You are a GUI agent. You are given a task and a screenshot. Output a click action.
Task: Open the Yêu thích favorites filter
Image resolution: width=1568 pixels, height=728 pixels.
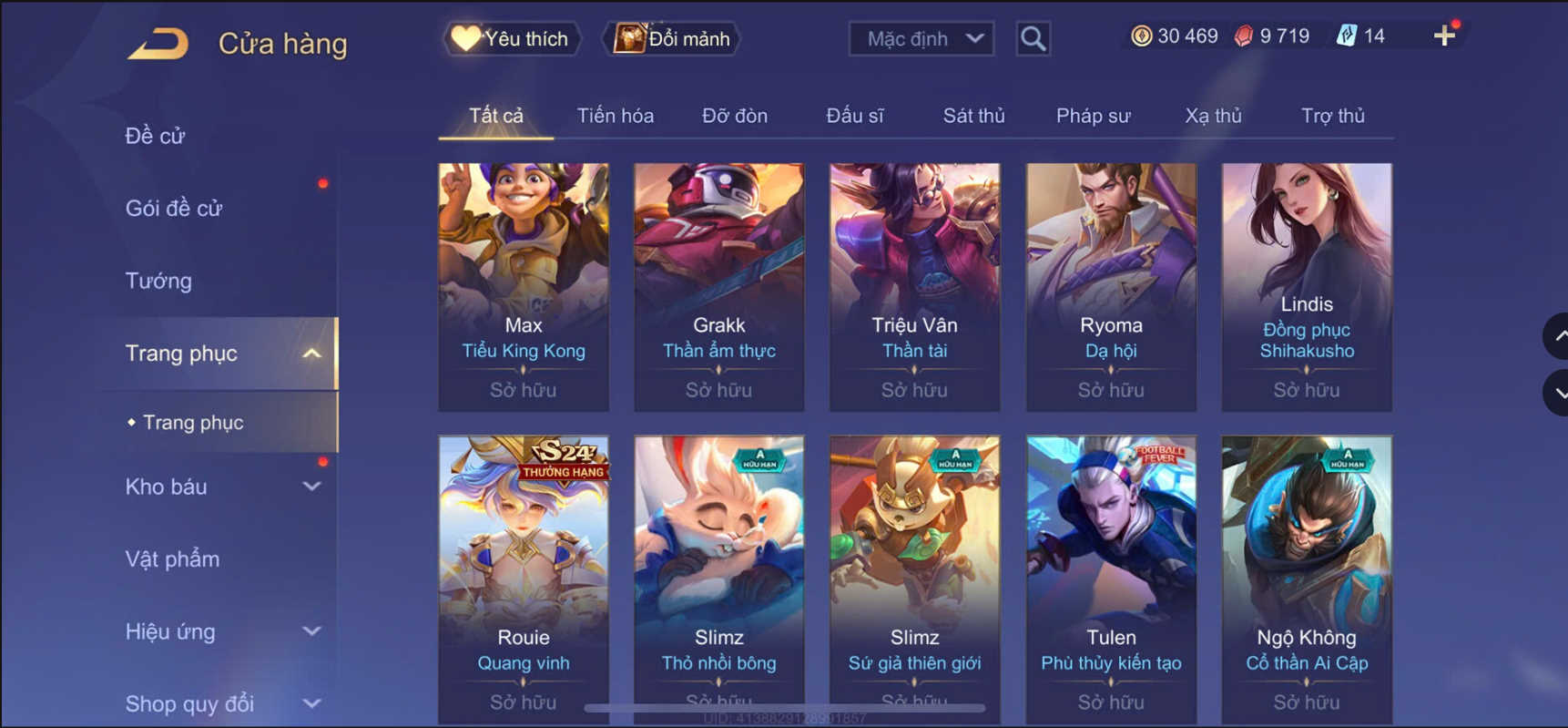[512, 38]
